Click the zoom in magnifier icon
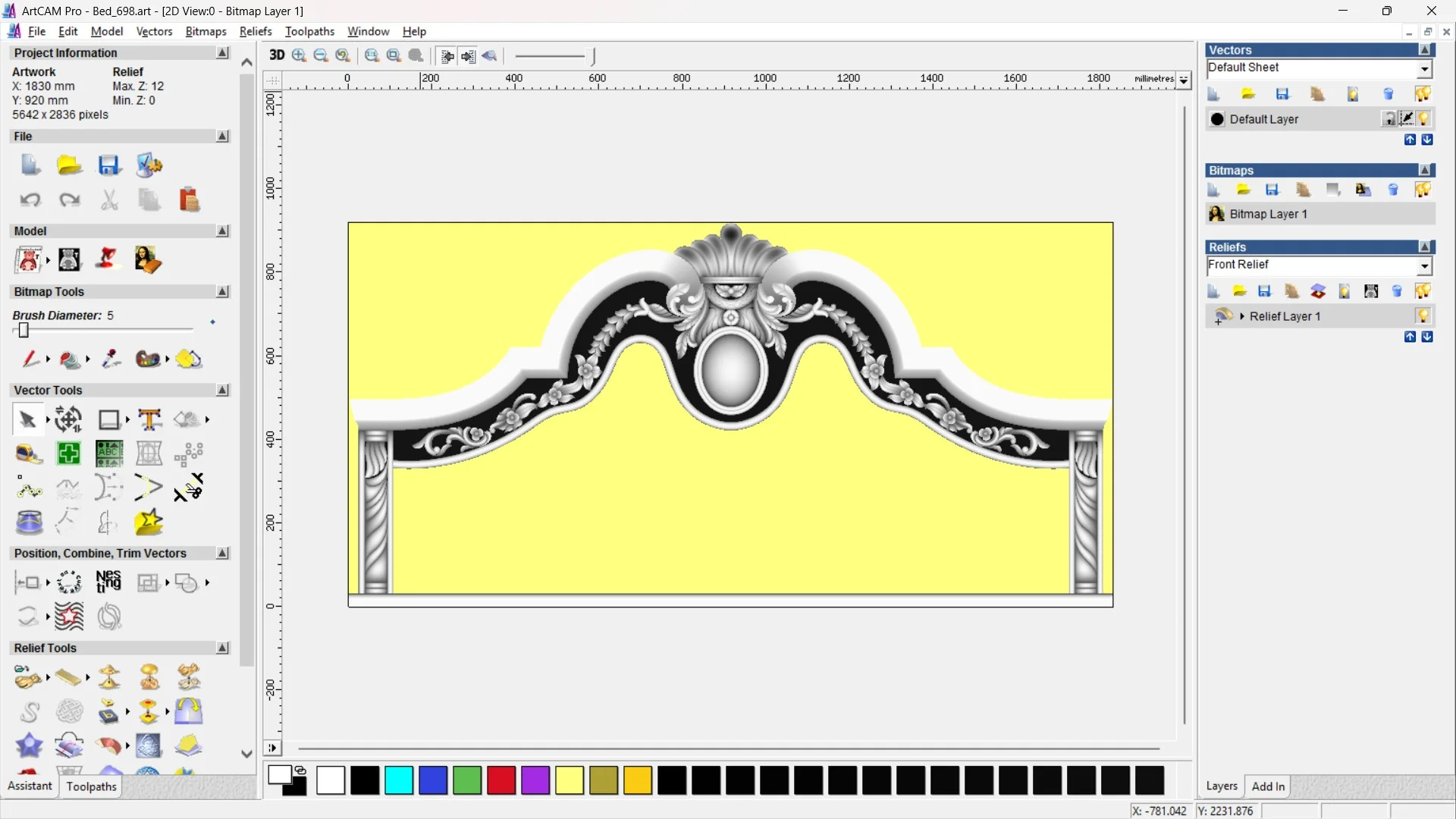This screenshot has height=819, width=1456. pyautogui.click(x=299, y=55)
